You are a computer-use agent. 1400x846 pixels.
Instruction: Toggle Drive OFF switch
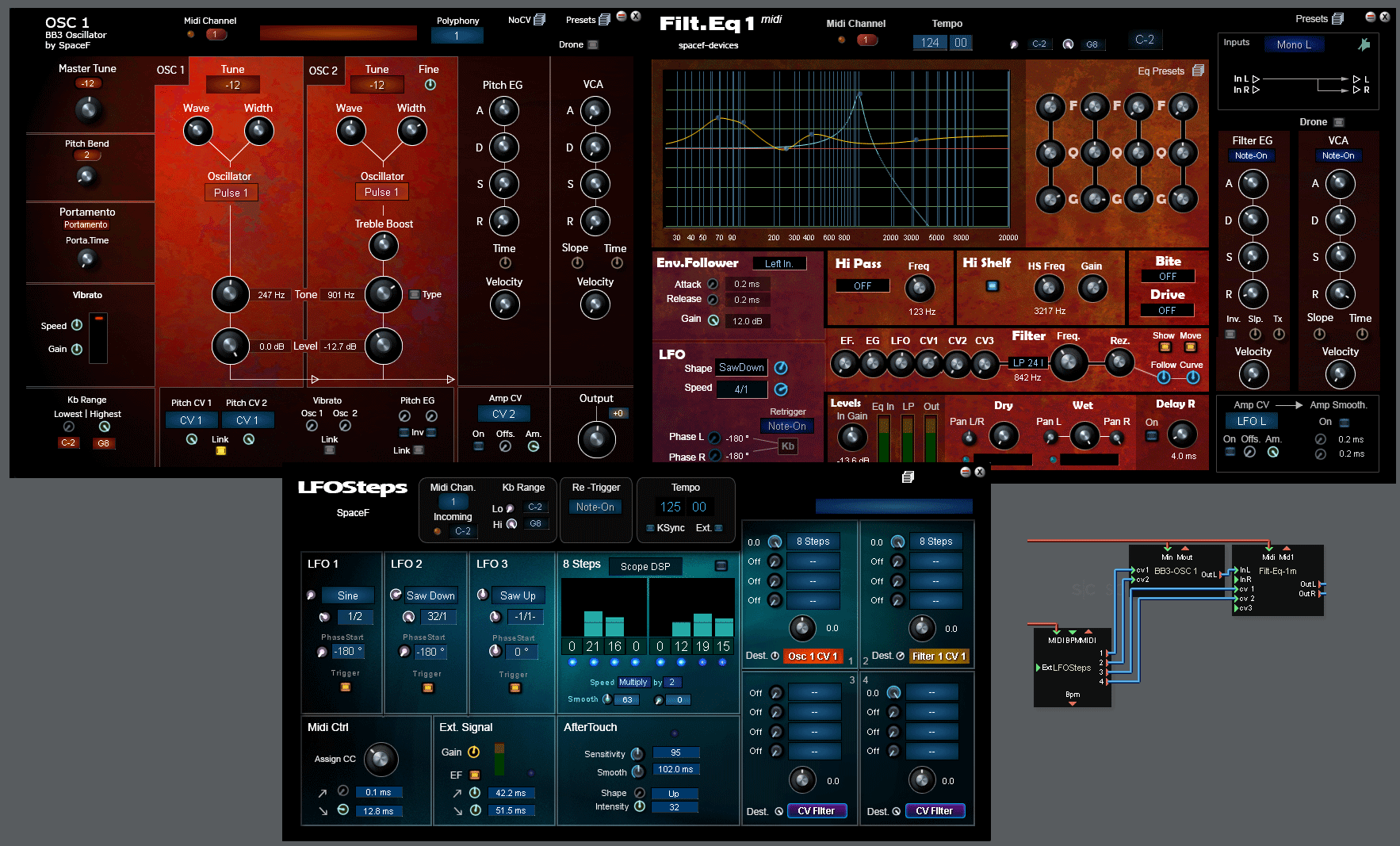tap(1168, 310)
